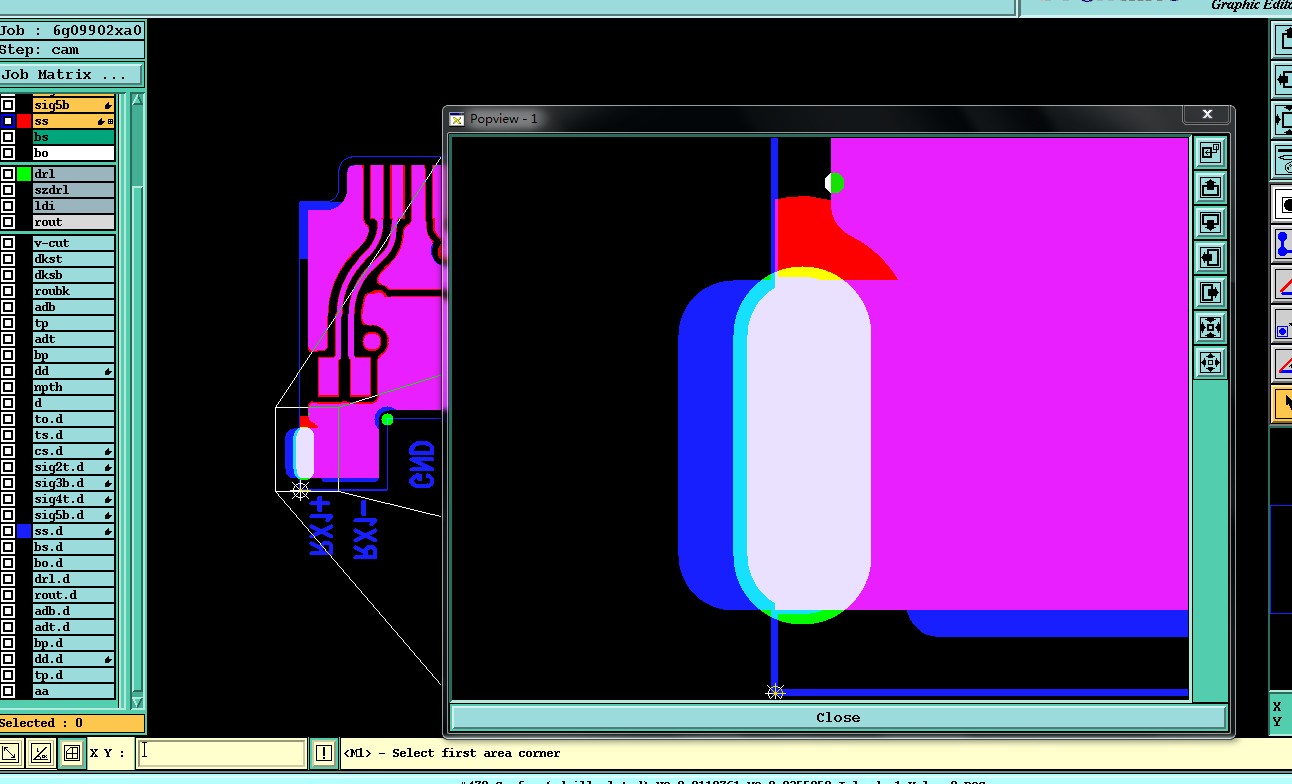Enable the checkbox for the v-cut layer
The height and width of the screenshot is (784, 1292).
[8, 243]
